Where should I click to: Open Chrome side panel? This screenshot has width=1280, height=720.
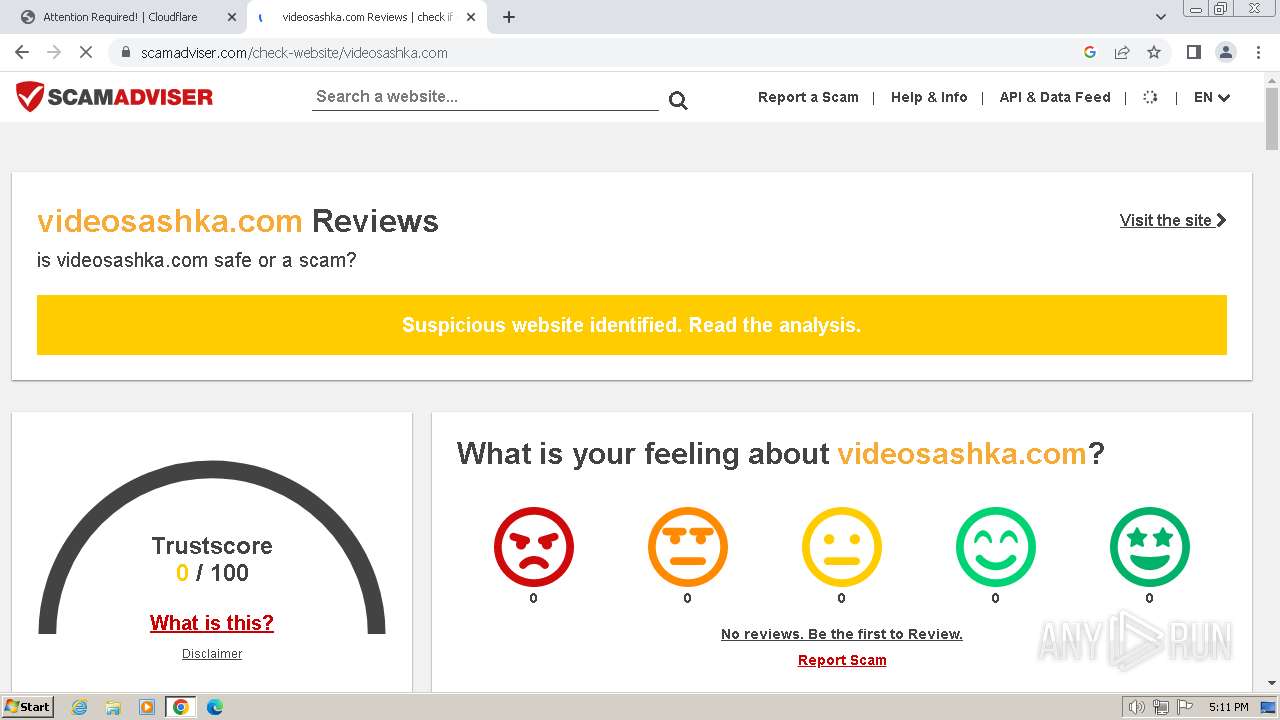click(1193, 52)
